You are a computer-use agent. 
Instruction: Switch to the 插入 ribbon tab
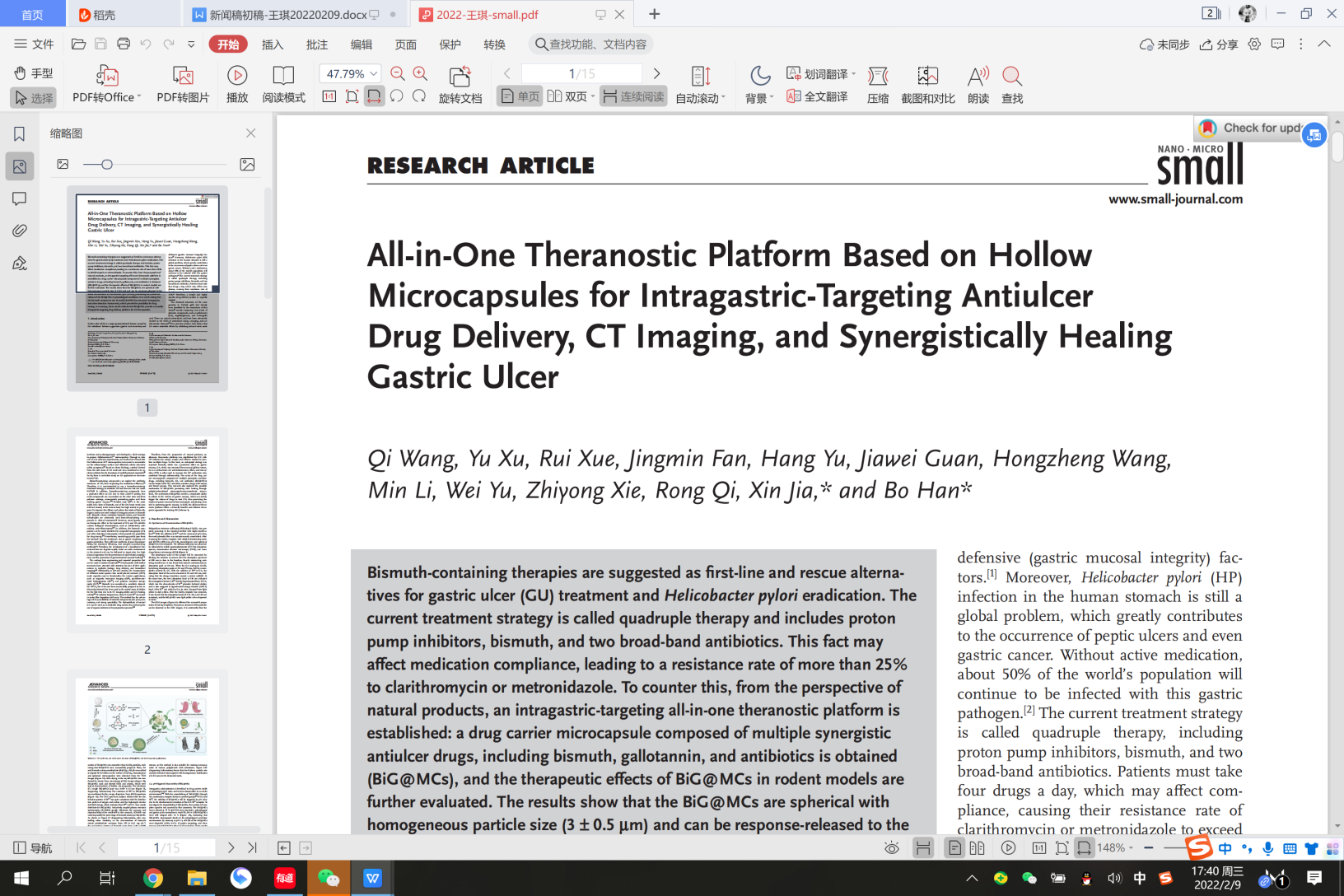tap(273, 44)
